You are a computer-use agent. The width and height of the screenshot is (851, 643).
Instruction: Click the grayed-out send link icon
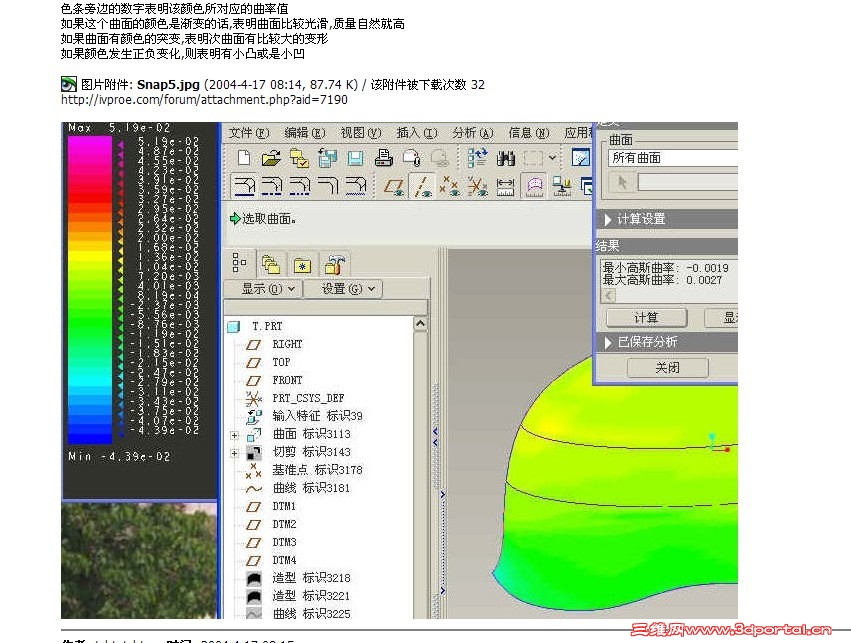coord(440,158)
